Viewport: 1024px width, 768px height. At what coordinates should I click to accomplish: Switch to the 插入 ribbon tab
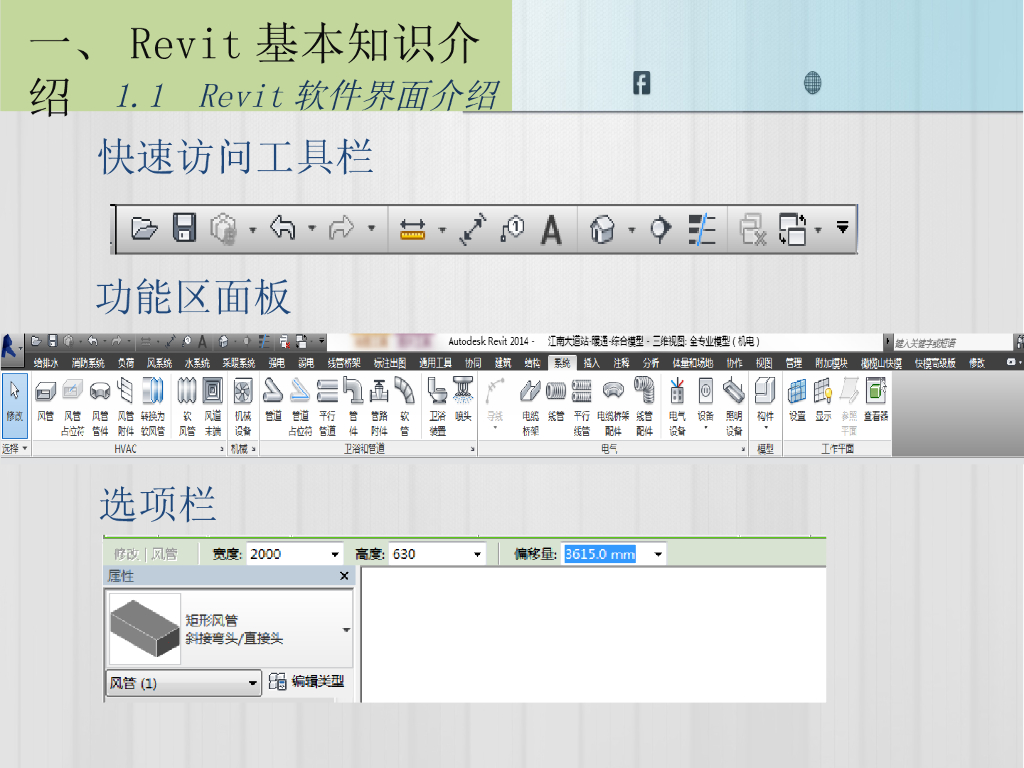click(x=592, y=363)
